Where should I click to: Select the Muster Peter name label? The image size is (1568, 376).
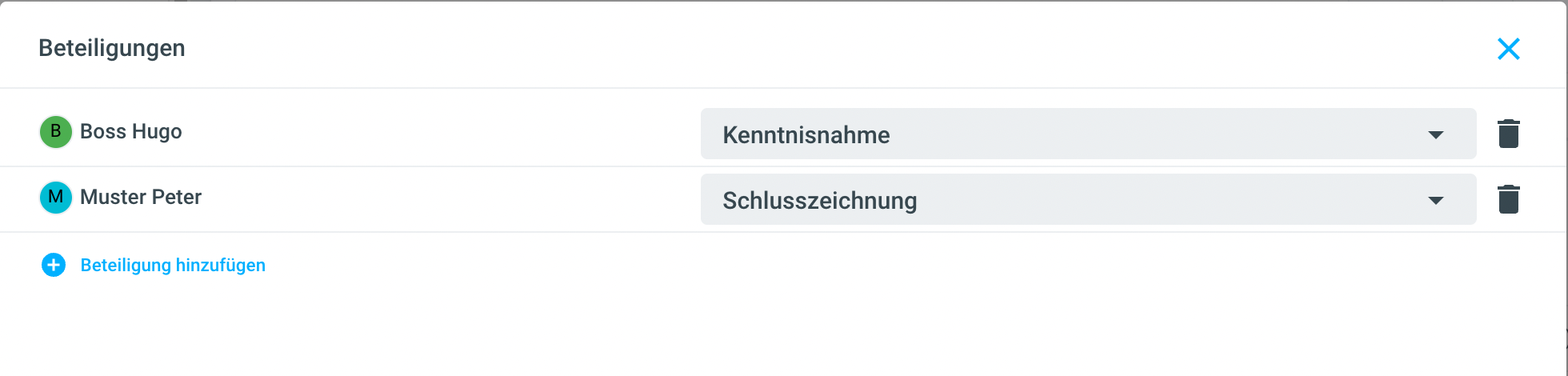pyautogui.click(x=141, y=198)
